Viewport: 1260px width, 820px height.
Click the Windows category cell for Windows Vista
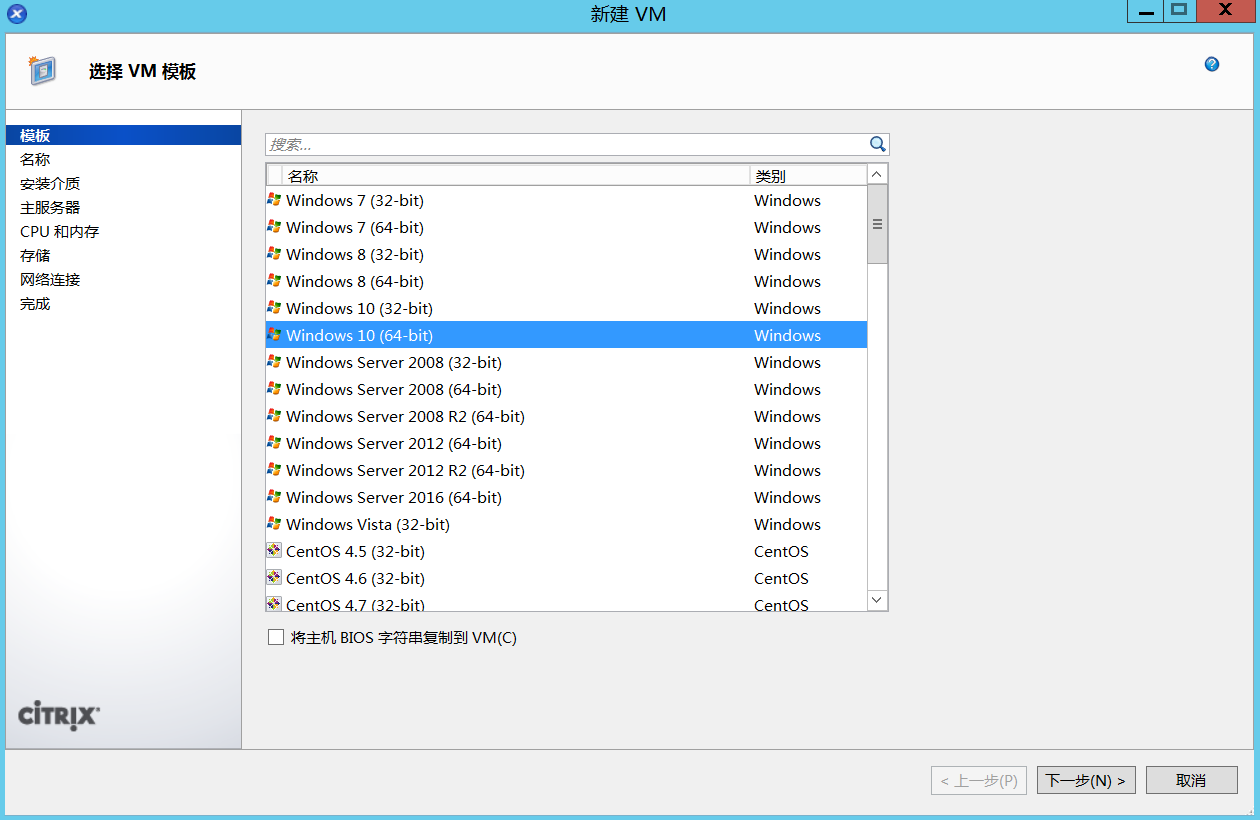click(787, 524)
